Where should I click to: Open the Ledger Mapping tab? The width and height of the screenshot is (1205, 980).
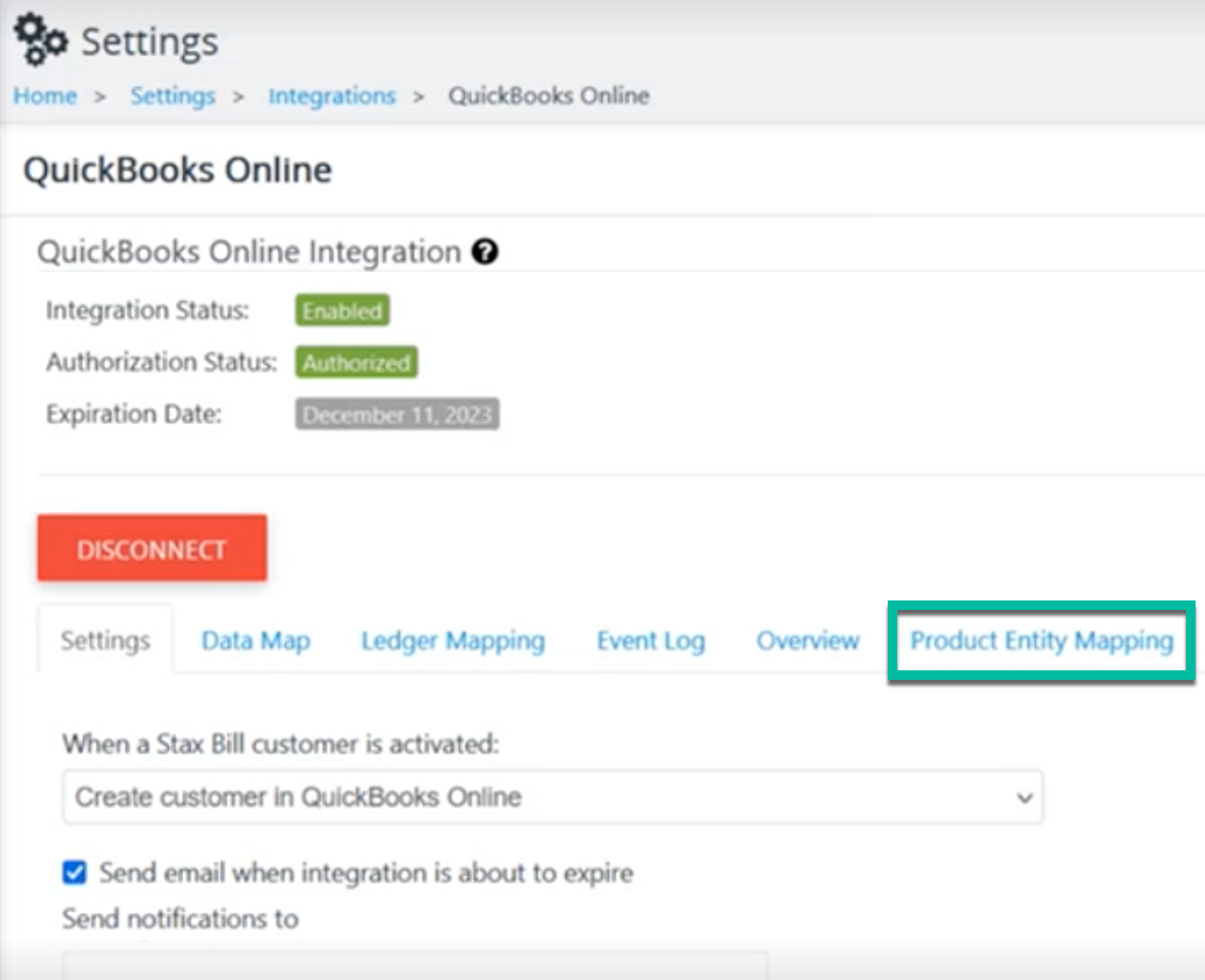tap(453, 640)
